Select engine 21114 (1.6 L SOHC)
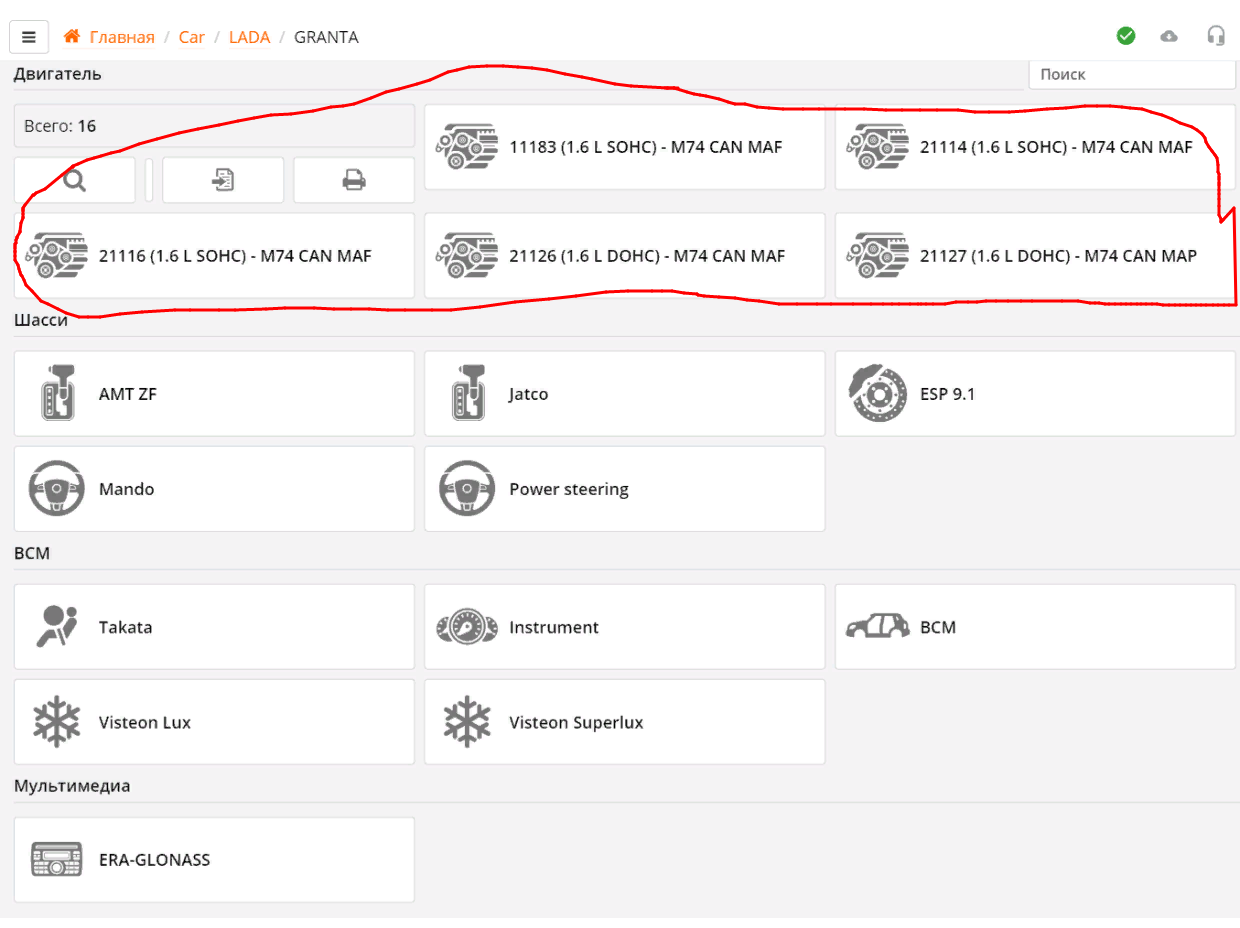The width and height of the screenshot is (1240, 928). click(1035, 147)
